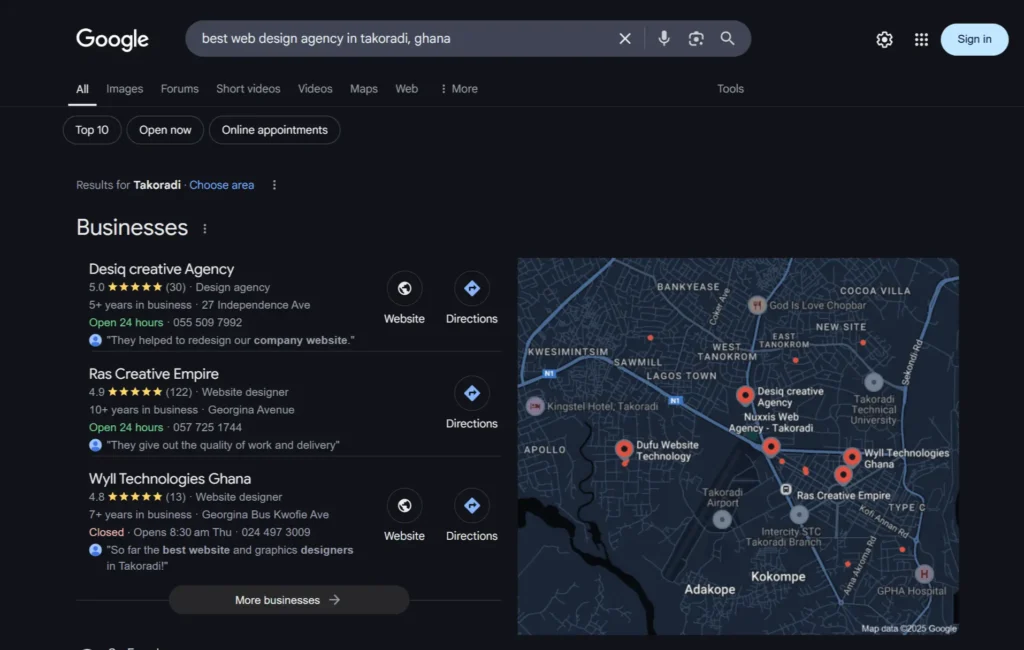The width and height of the screenshot is (1024, 650).
Task: Get directions to Ras Creative Empire
Action: (472, 393)
